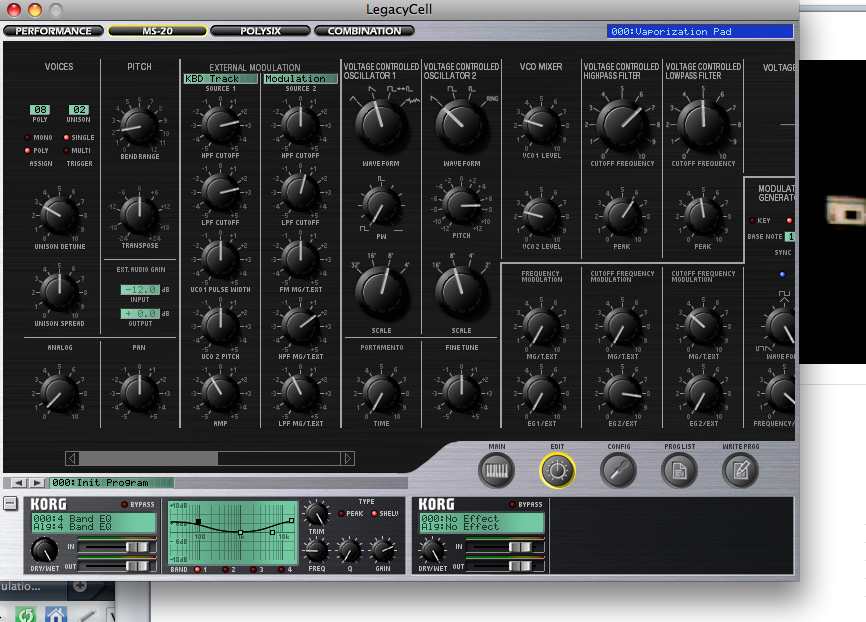Click the VCO 1 WAVEFORM knob
The image size is (866, 622).
(381, 125)
